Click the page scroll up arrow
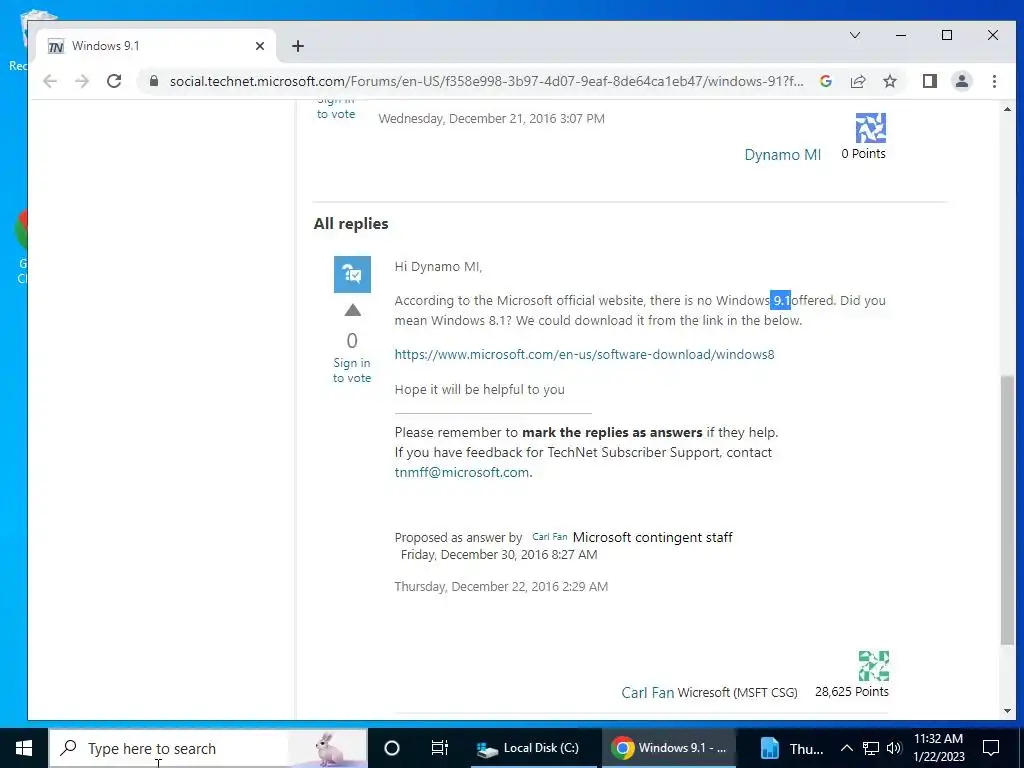The image size is (1024, 768). (x=1007, y=110)
